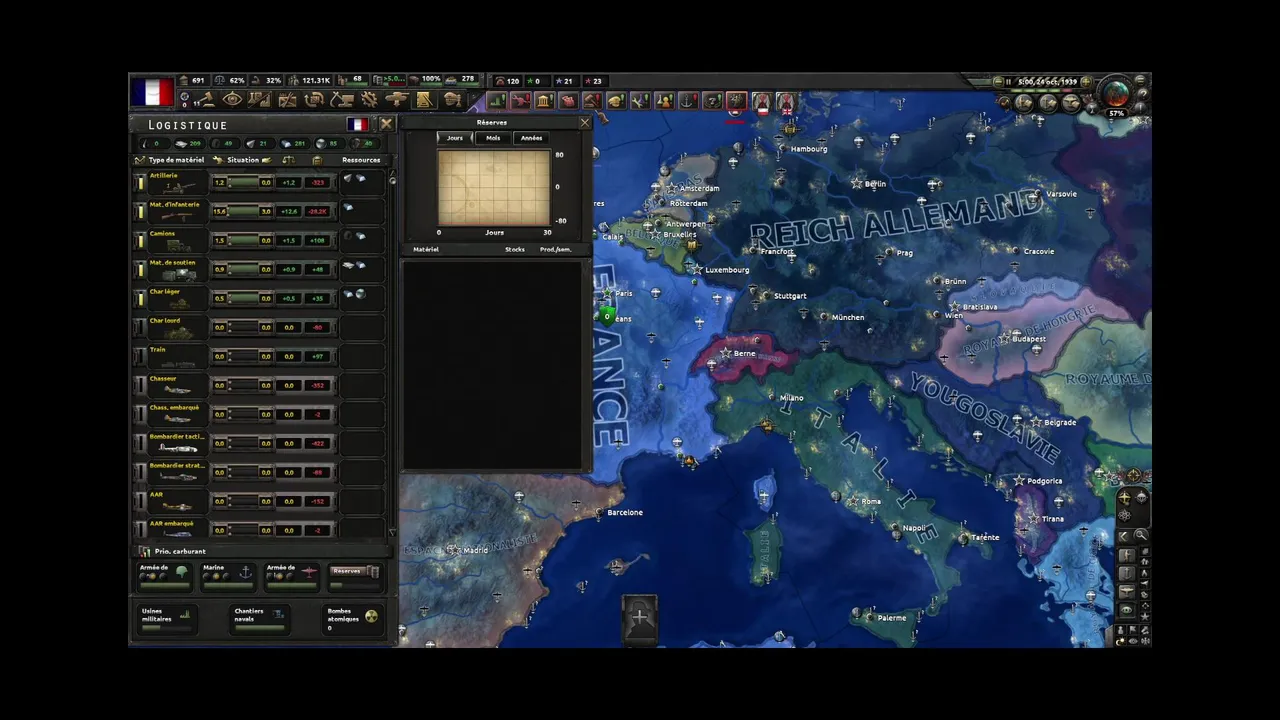This screenshot has width=1280, height=720.
Task: Click the France flag in Logistique header
Action: (357, 125)
